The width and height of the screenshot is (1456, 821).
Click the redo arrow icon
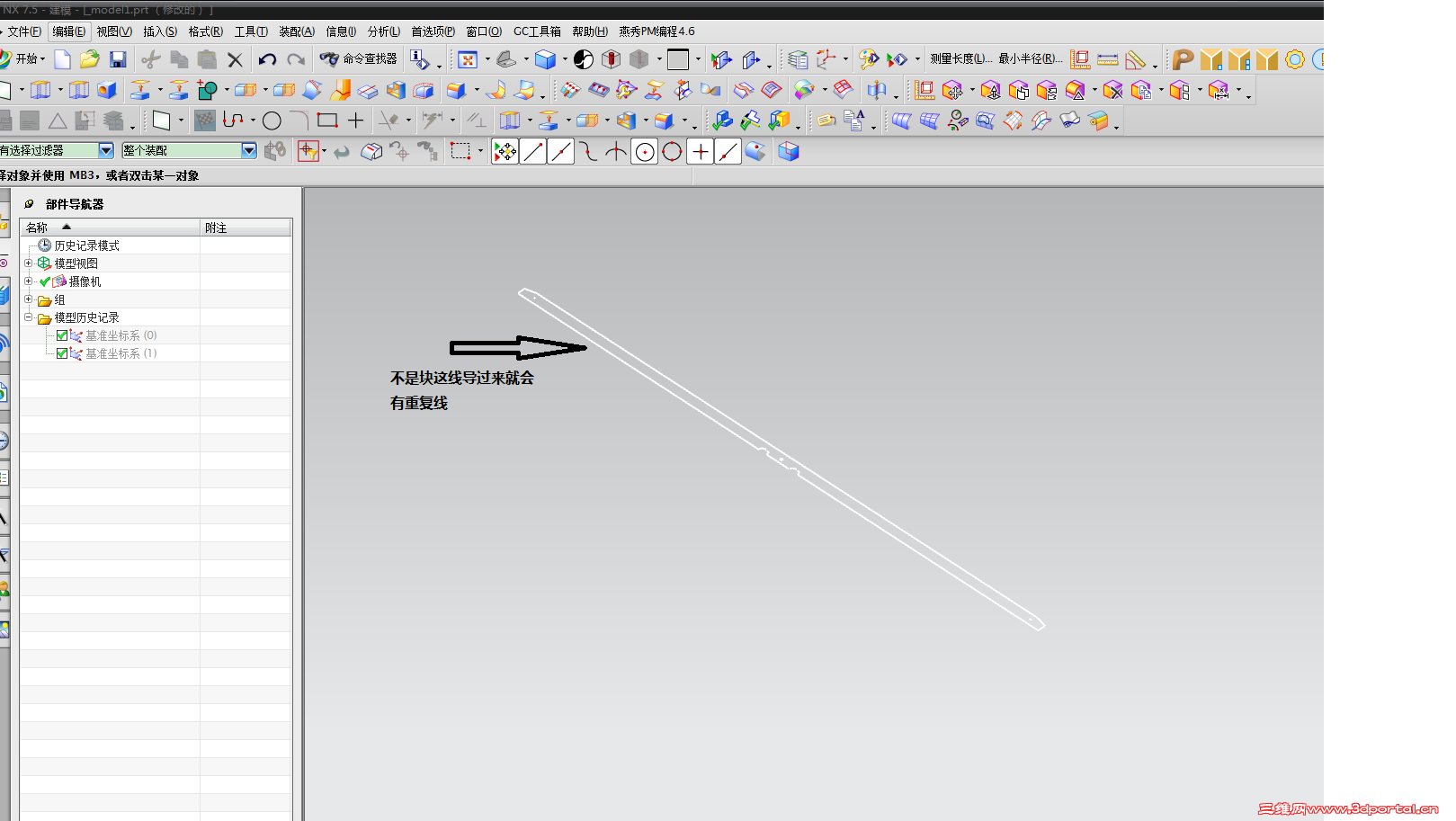click(x=296, y=59)
